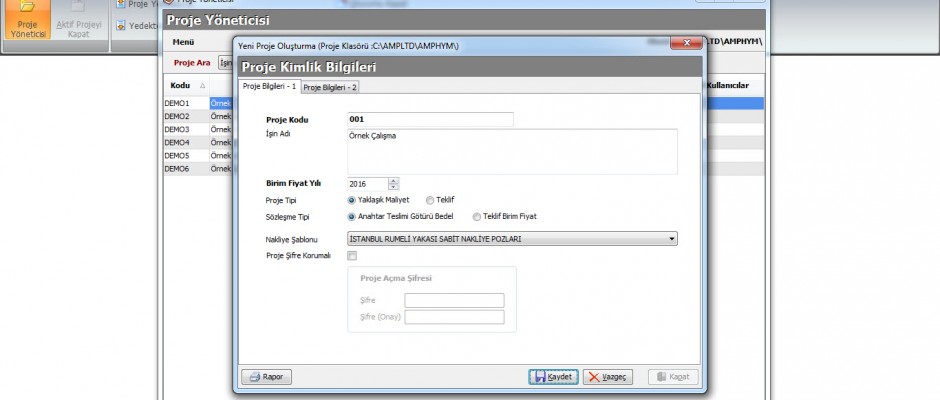Save the project with Kaydet
This screenshot has width=940, height=400.
[x=554, y=377]
